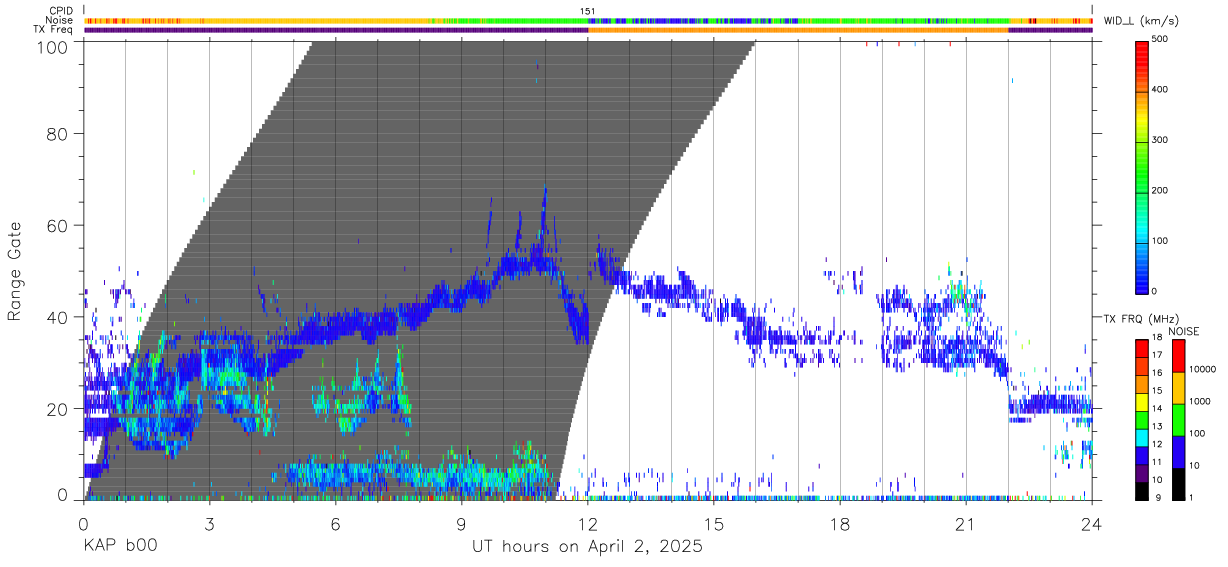1228x567 pixels.
Task: Click the y-axis tick label '40'
Action: pos(58,317)
